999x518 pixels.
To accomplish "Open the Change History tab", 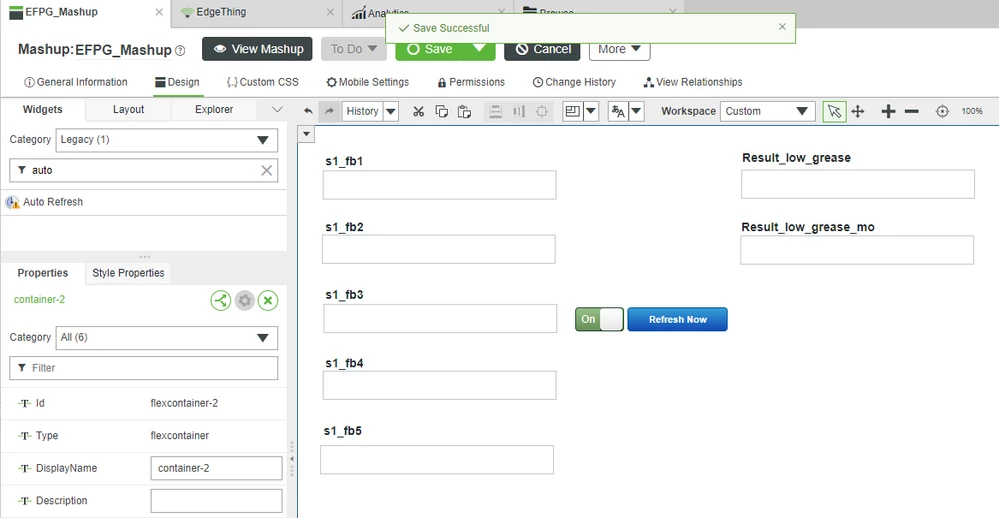I will (x=574, y=82).
